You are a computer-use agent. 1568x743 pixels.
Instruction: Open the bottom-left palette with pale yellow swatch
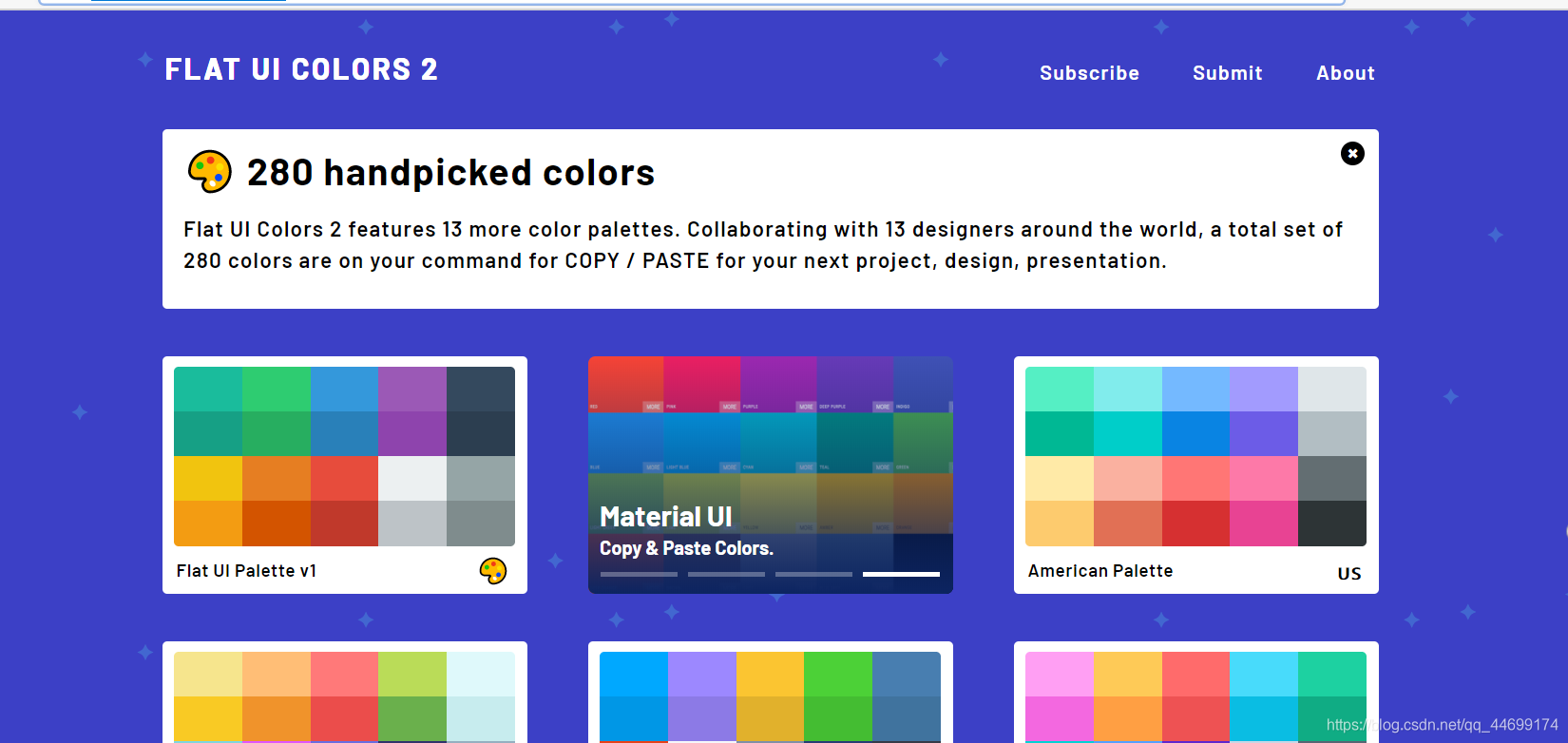point(345,693)
